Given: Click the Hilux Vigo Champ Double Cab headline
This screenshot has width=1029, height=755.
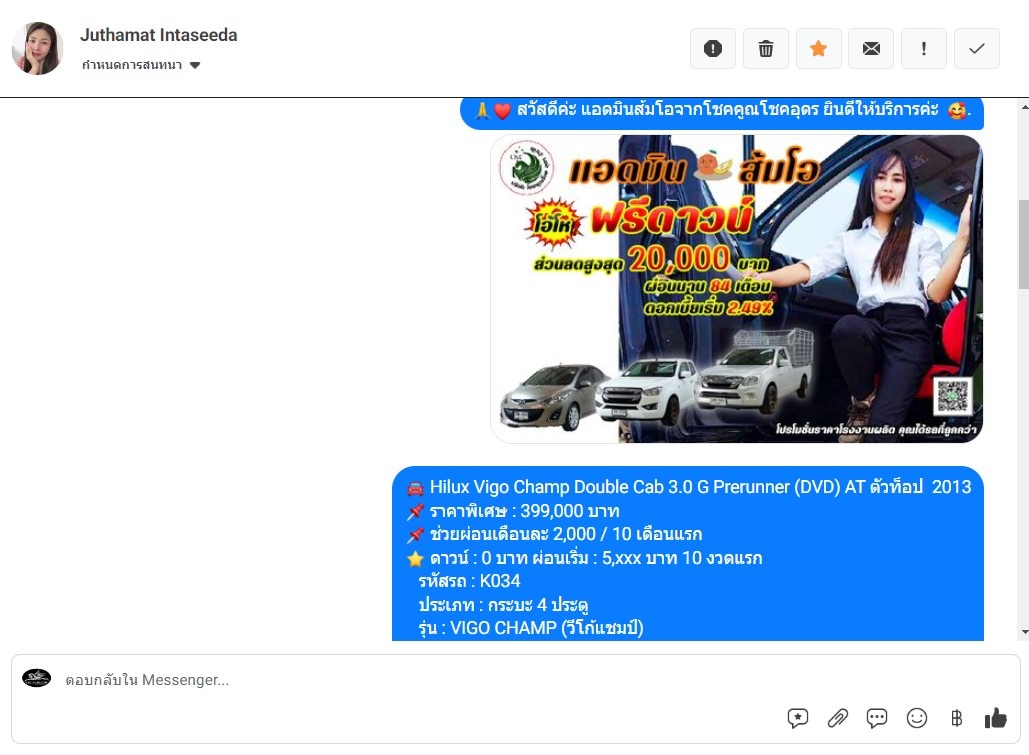Looking at the screenshot, I should 700,487.
